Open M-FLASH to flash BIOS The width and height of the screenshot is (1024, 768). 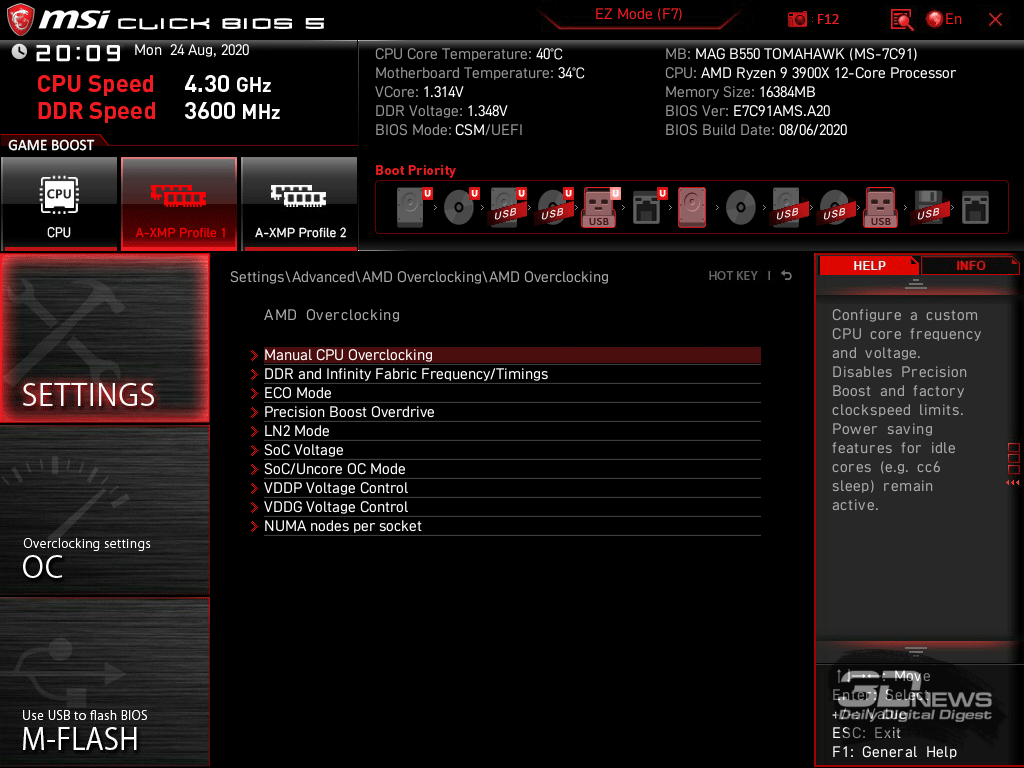coord(104,682)
